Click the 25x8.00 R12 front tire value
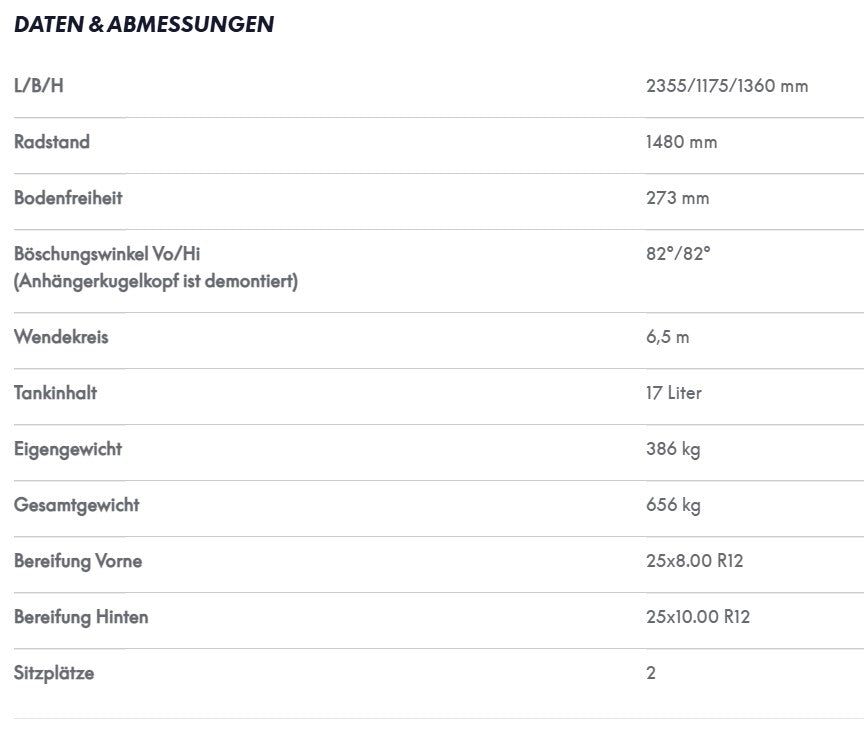Image resolution: width=864 pixels, height=732 pixels. 694,561
